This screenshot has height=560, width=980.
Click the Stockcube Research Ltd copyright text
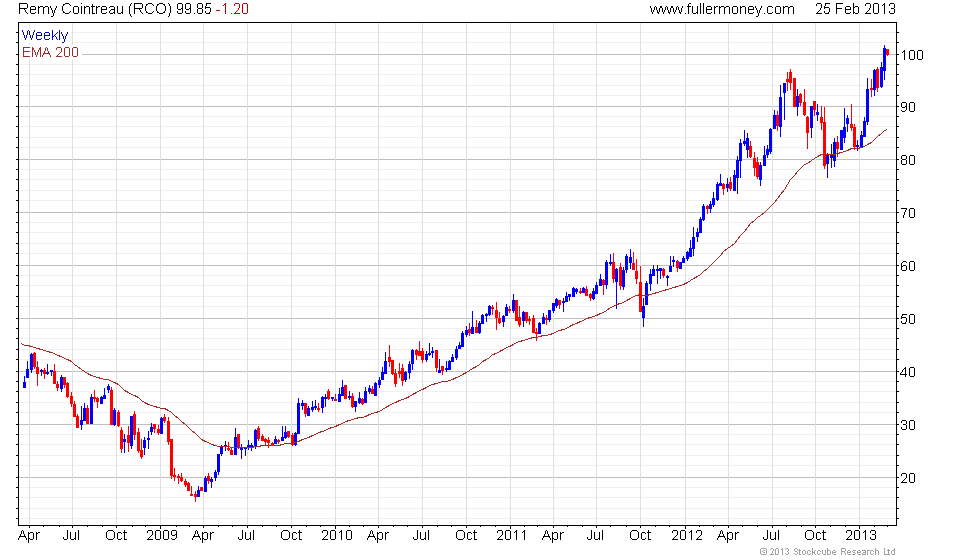click(828, 552)
